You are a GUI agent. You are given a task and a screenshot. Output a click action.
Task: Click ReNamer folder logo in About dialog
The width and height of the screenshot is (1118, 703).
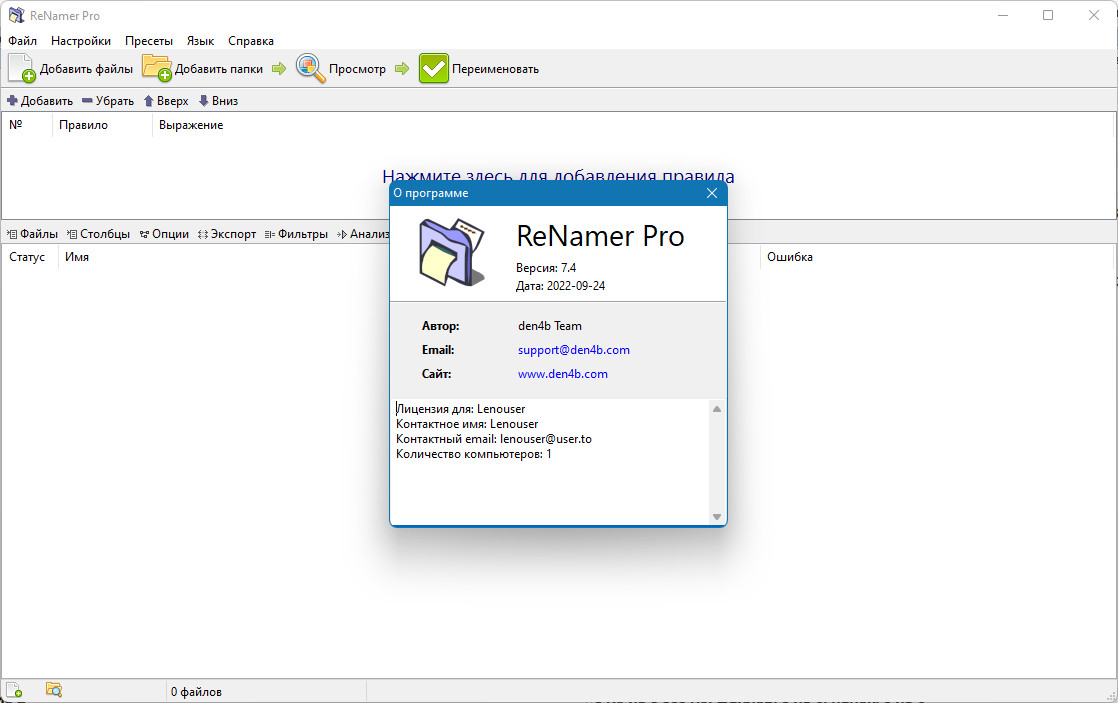pos(452,252)
